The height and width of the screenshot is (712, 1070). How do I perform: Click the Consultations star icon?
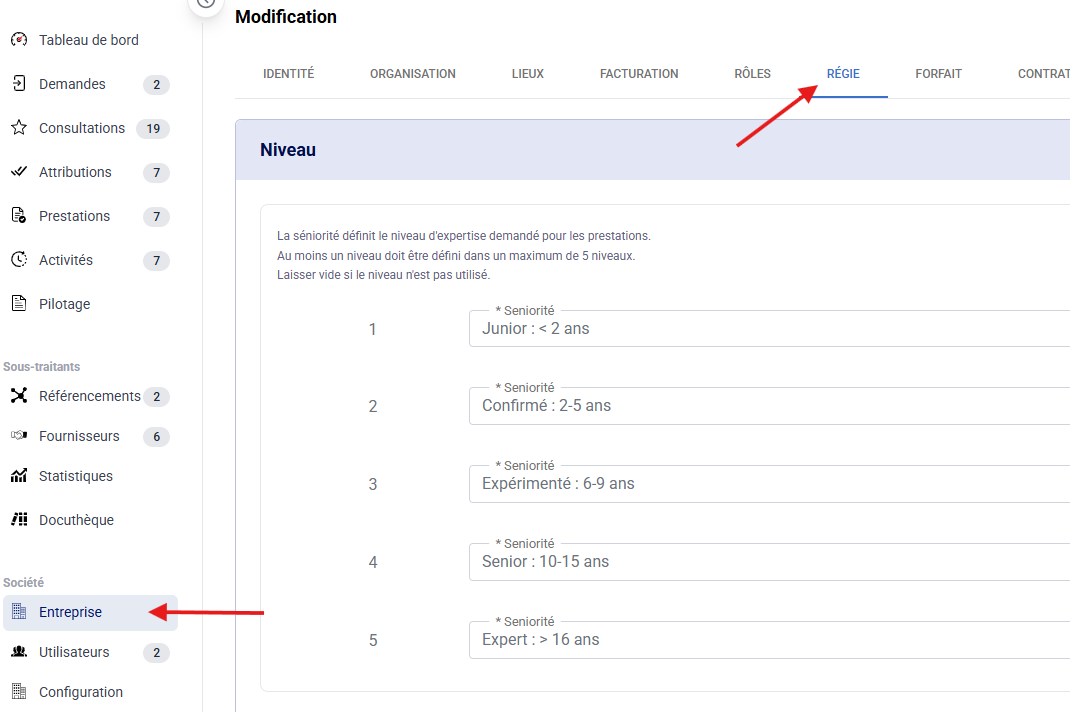[18, 128]
